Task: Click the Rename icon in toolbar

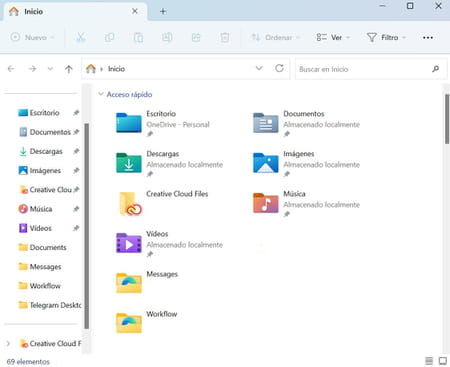Action: [167, 37]
